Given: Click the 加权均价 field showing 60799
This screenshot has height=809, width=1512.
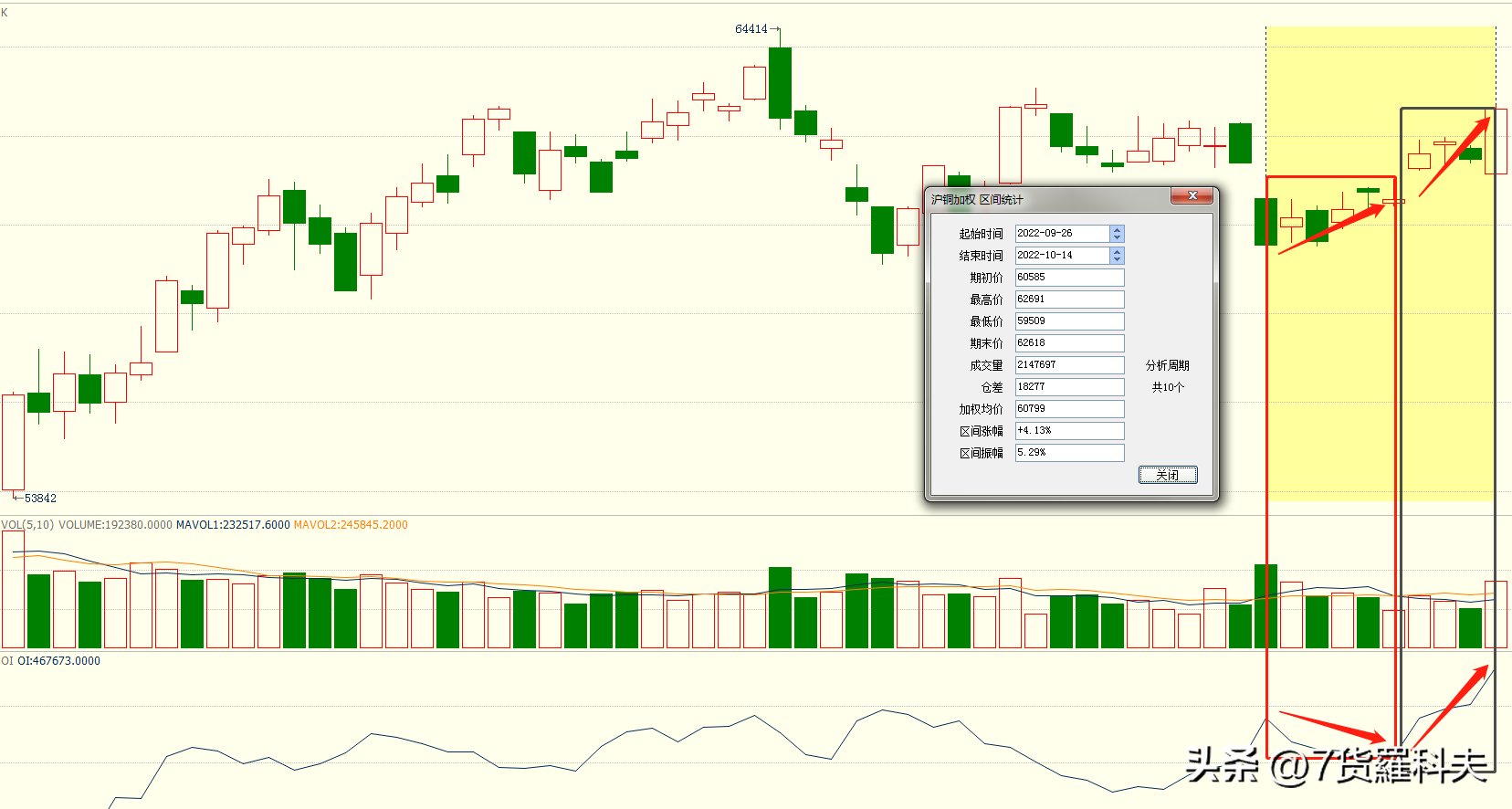Looking at the screenshot, I should click(1070, 409).
